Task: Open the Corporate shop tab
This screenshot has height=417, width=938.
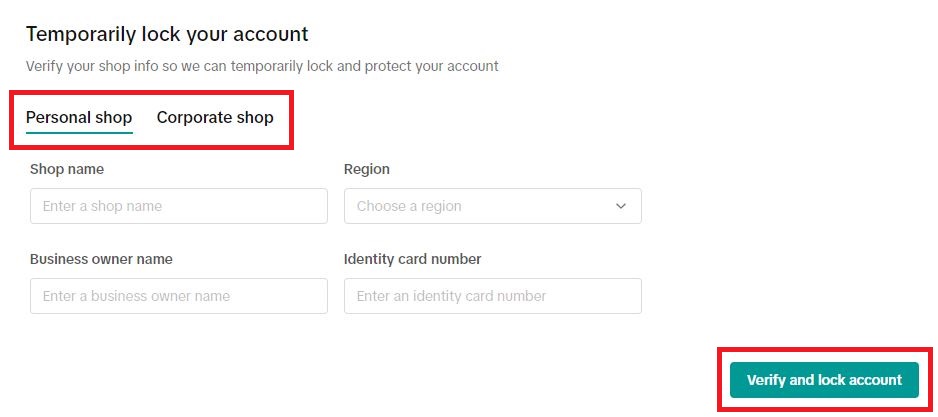Action: [x=215, y=118]
